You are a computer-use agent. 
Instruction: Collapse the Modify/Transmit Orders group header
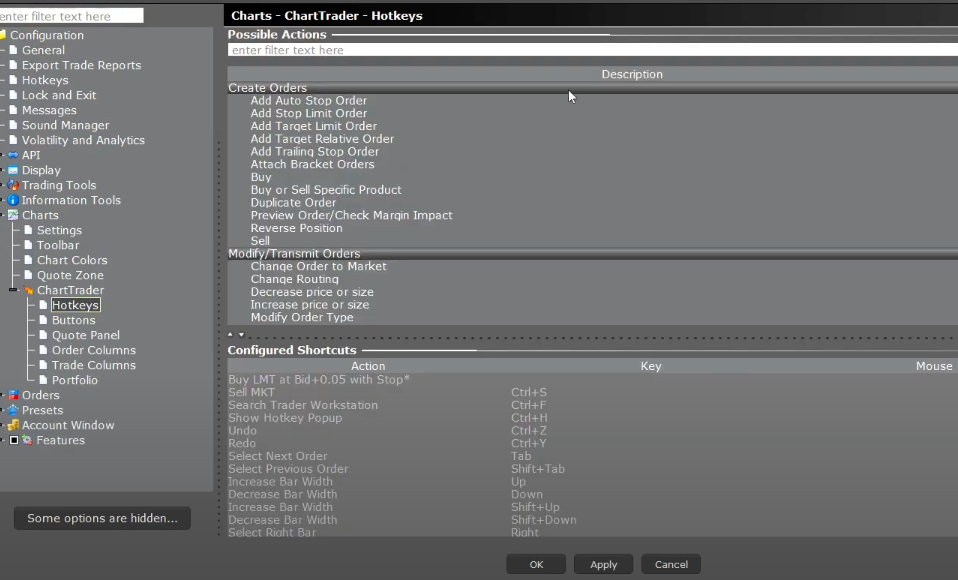593,254
